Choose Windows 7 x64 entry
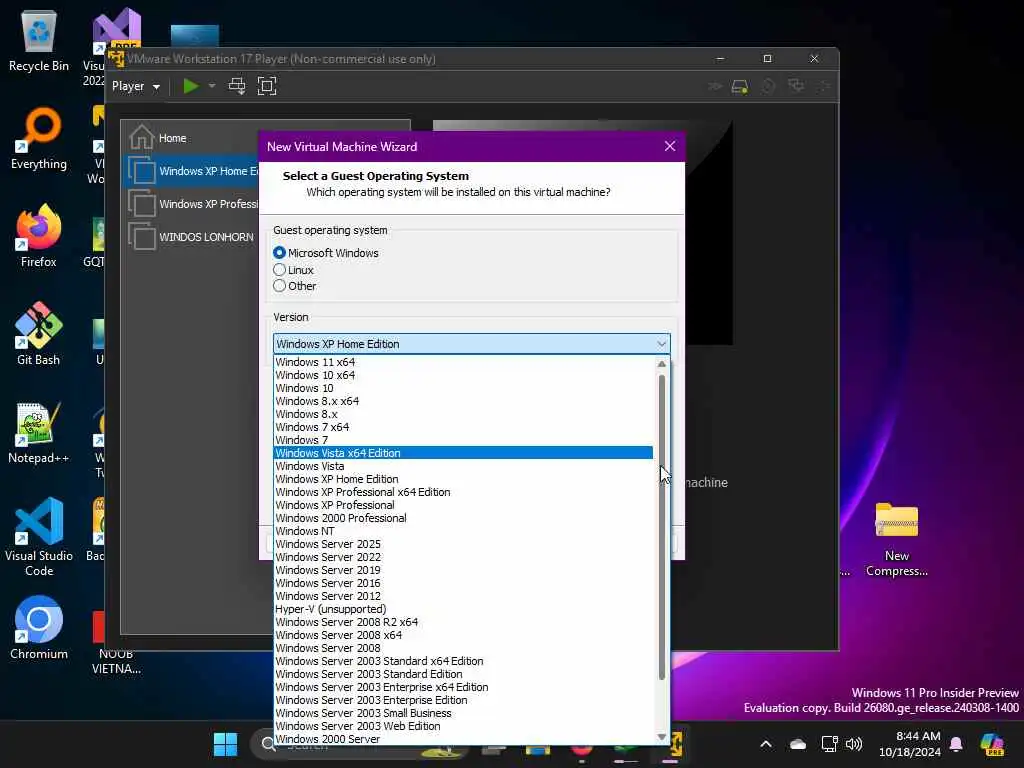This screenshot has height=768, width=1024. coord(463,427)
